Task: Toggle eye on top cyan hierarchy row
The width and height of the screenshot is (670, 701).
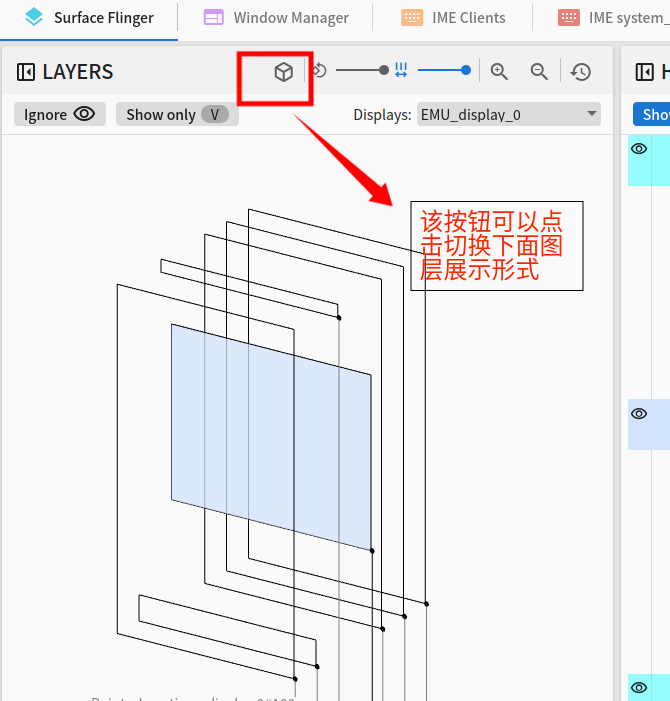Action: click(639, 148)
